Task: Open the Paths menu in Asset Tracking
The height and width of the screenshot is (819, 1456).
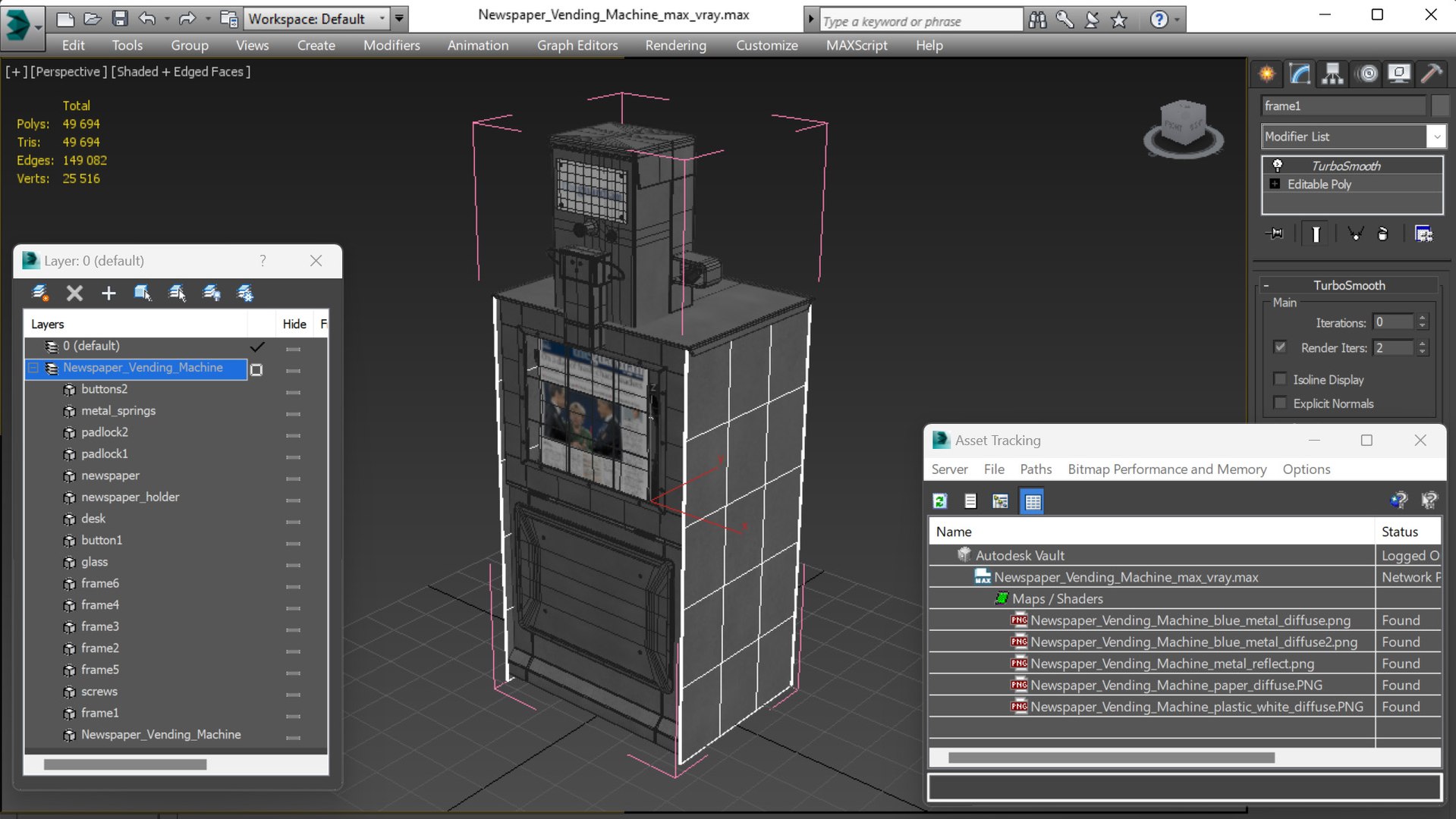Action: pos(1036,469)
